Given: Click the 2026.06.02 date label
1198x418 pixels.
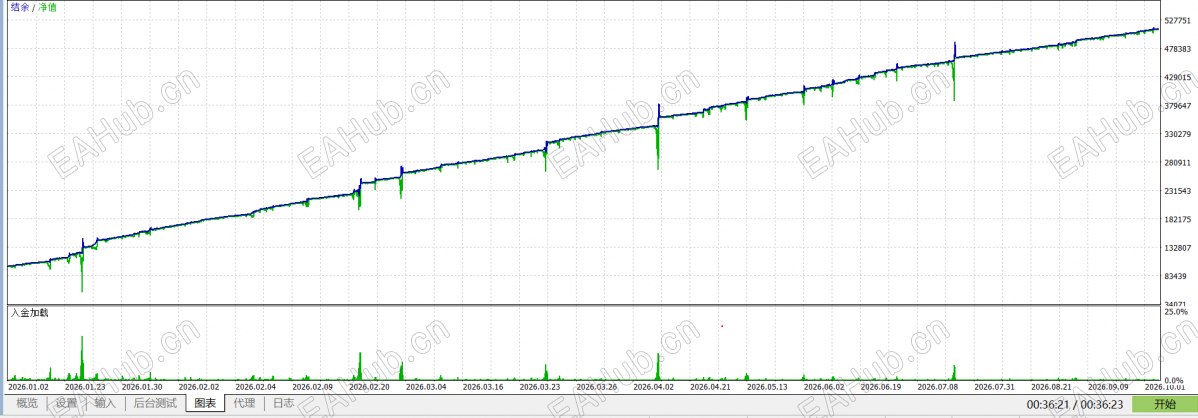Looking at the screenshot, I should [826, 387].
